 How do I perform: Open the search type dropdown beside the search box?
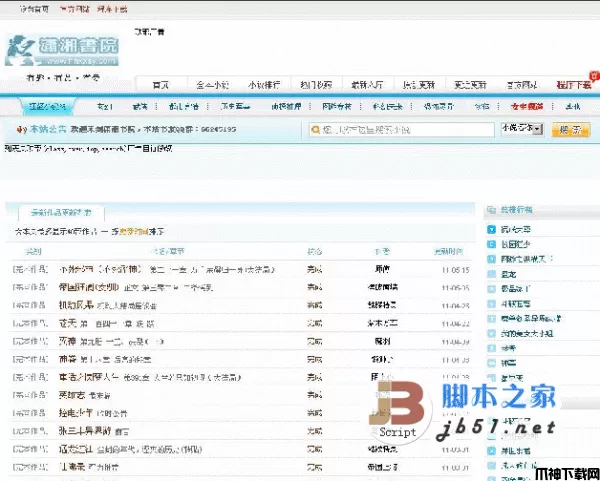(x=521, y=129)
